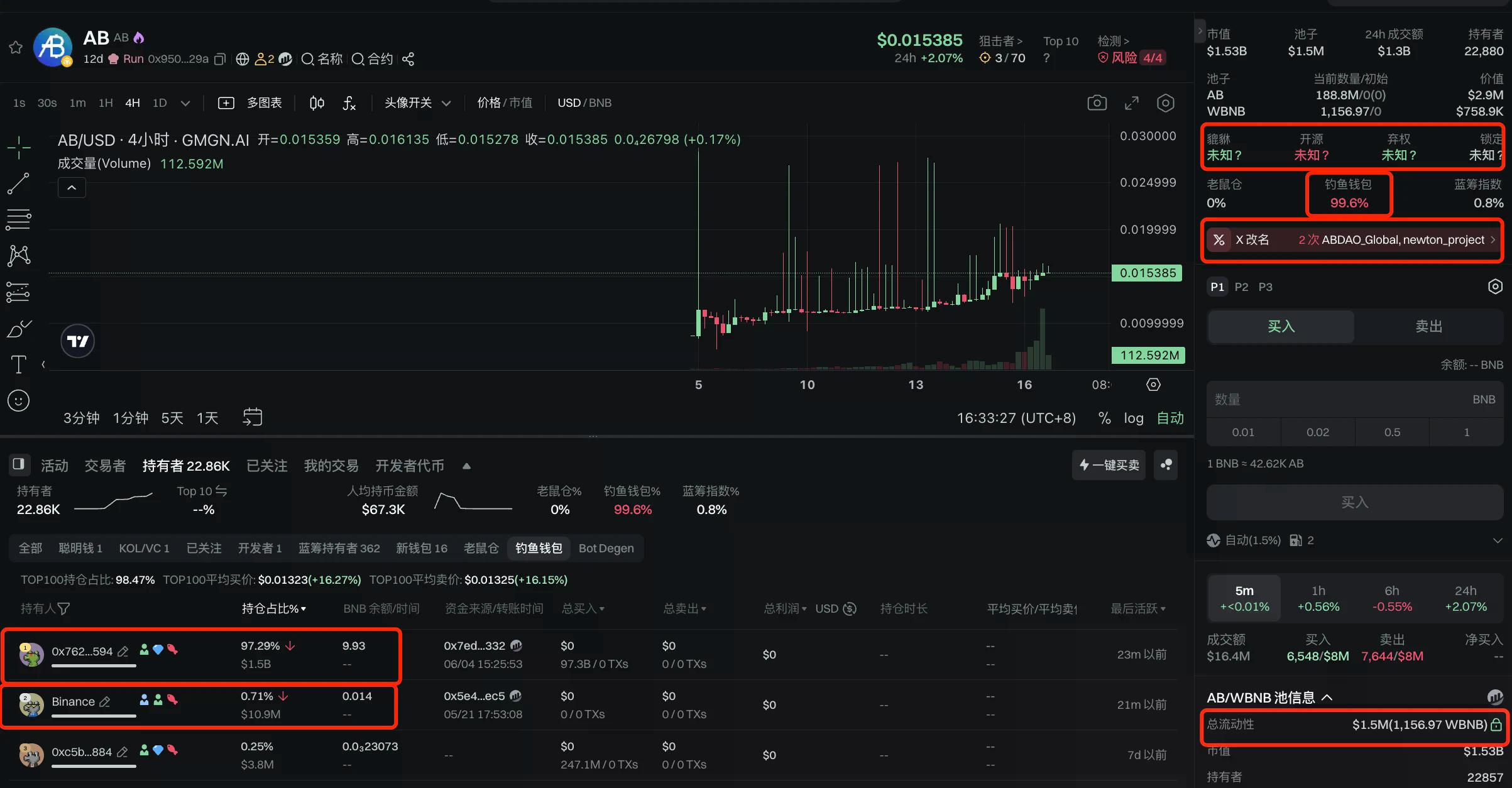
Task: Switch price display from USD to BNB
Action: (x=598, y=102)
